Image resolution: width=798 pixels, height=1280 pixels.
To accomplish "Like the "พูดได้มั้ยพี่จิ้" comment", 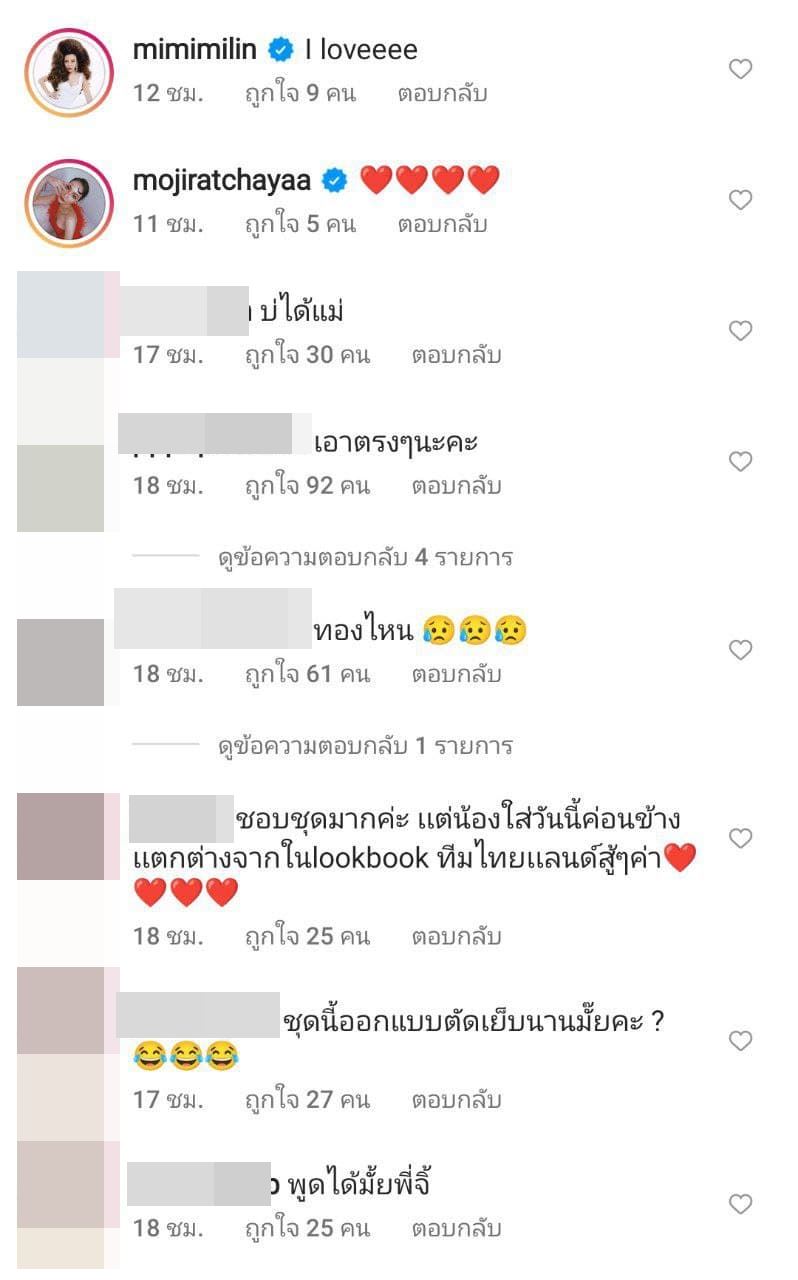I will pos(740,1204).
